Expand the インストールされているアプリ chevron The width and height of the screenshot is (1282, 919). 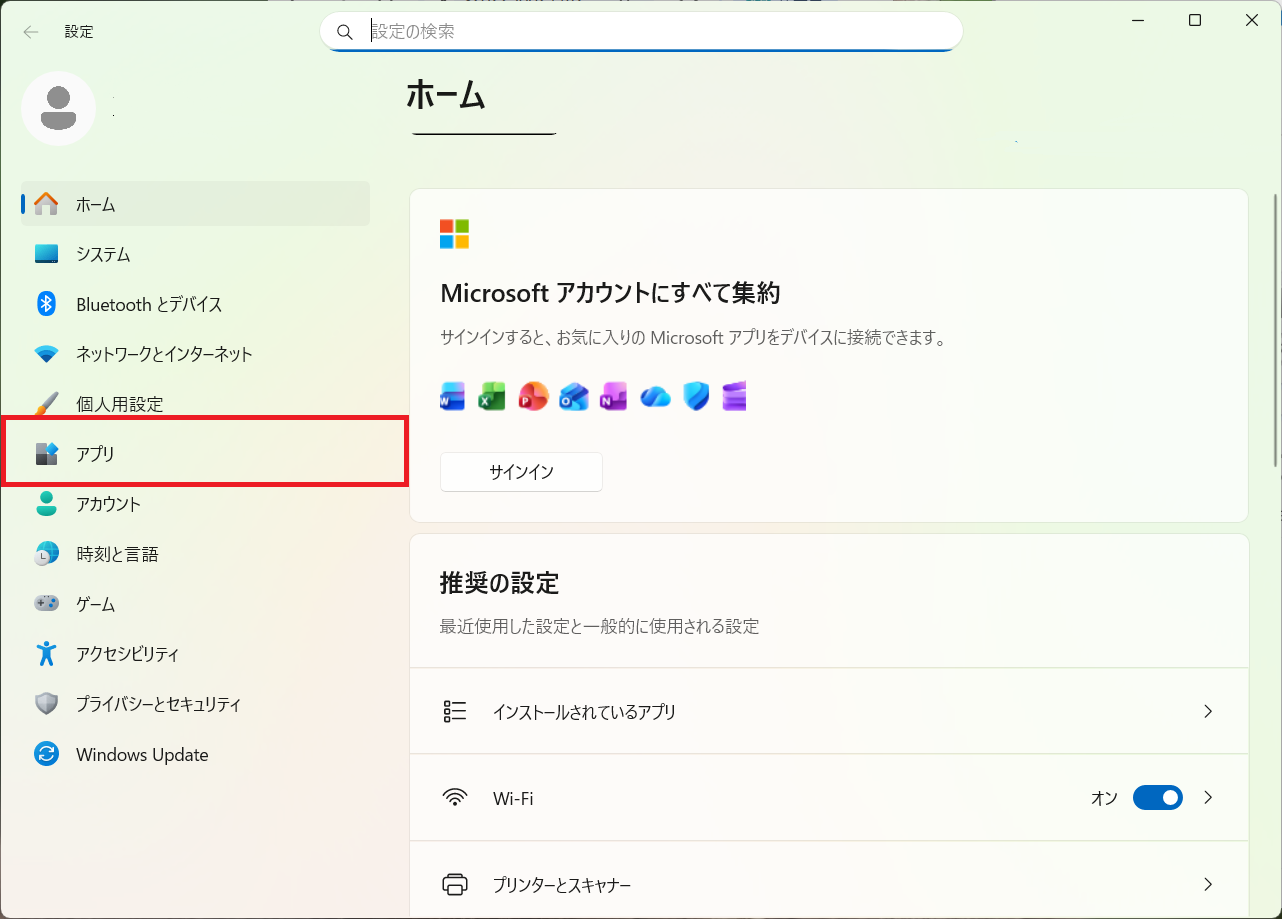[1208, 711]
